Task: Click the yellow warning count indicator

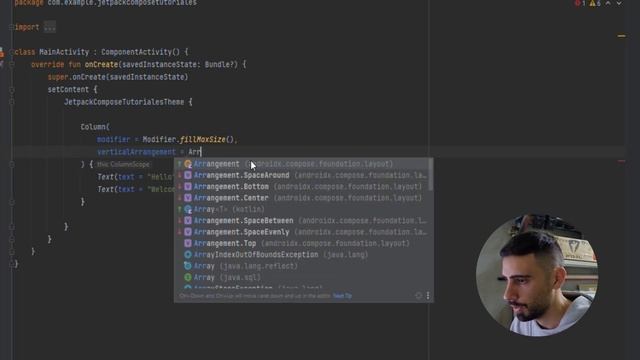Action: [x=595, y=3]
